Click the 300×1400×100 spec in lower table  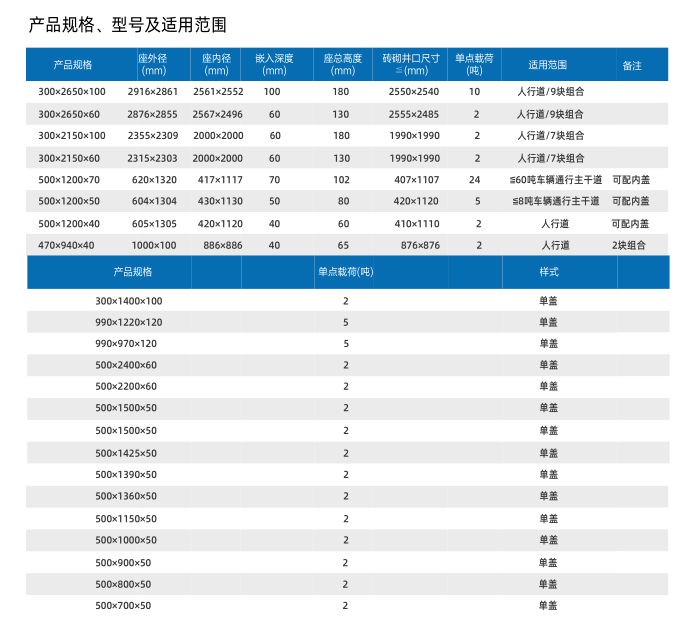(x=128, y=301)
